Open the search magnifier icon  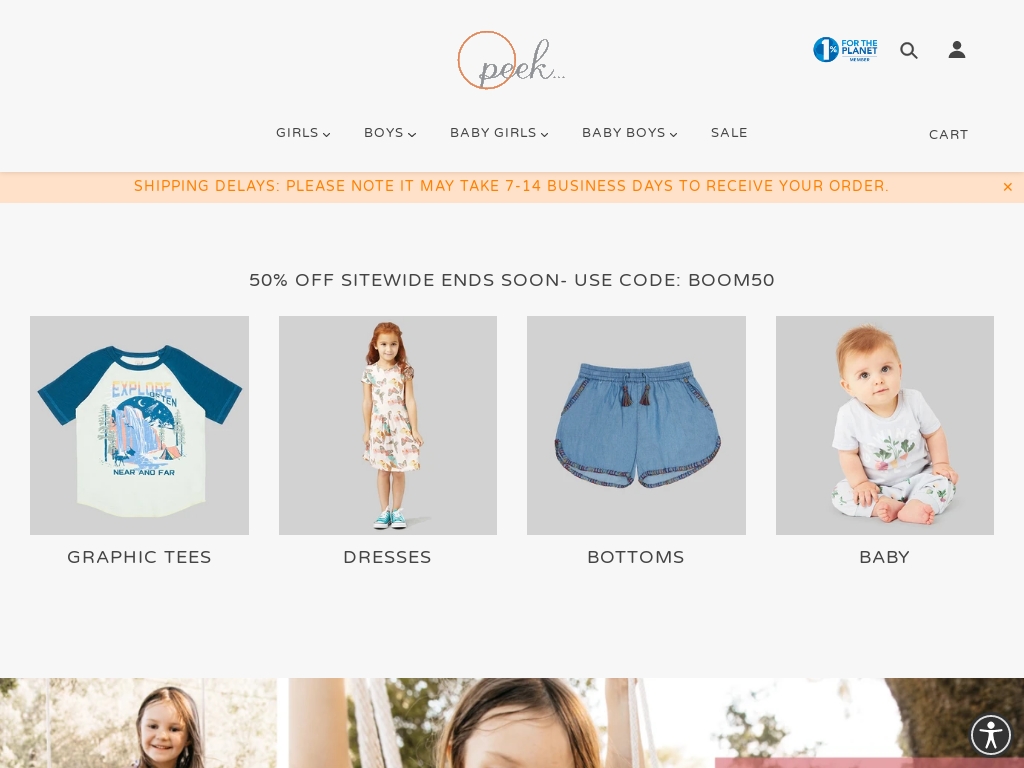click(908, 50)
